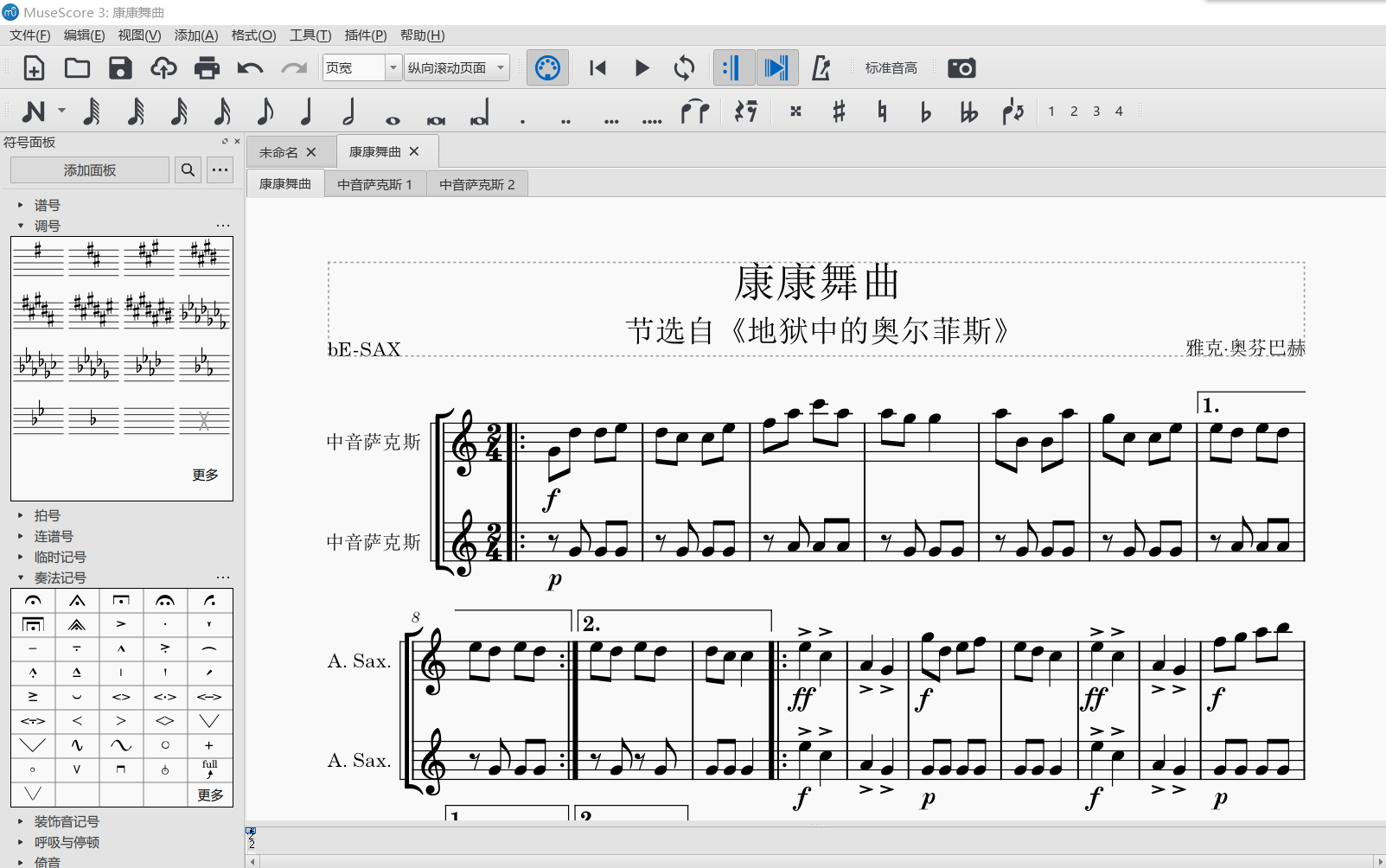Add a tie between notes
Image resolution: width=1386 pixels, height=868 pixels.
click(694, 111)
